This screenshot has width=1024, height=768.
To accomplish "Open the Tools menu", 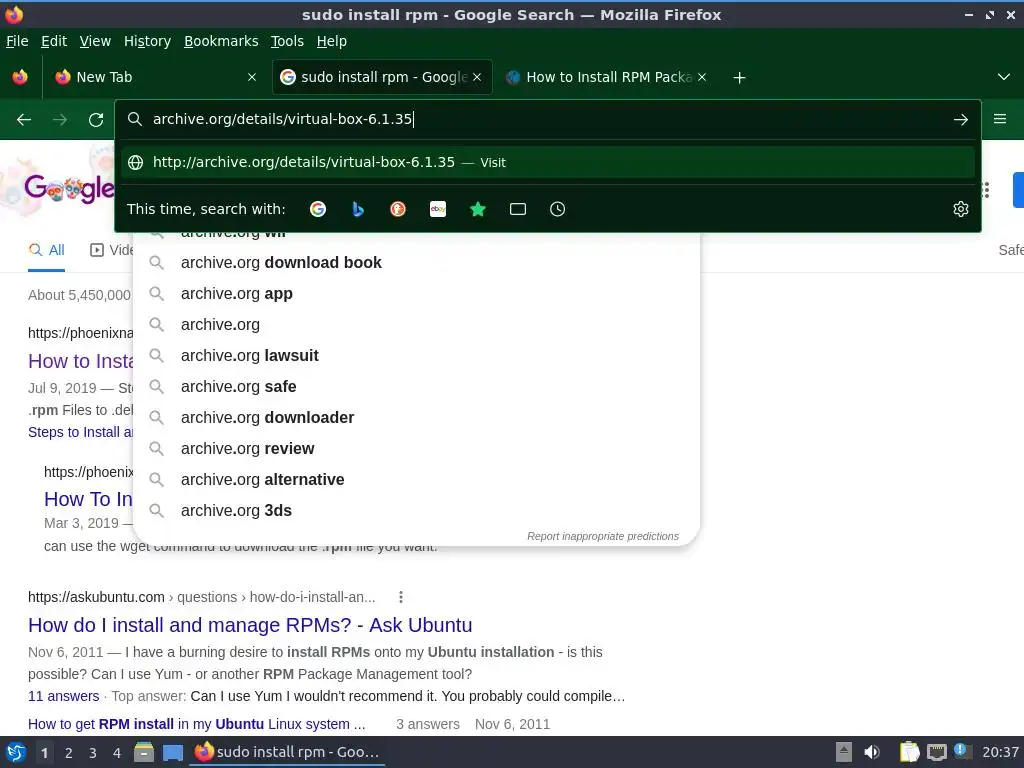I will tap(287, 41).
